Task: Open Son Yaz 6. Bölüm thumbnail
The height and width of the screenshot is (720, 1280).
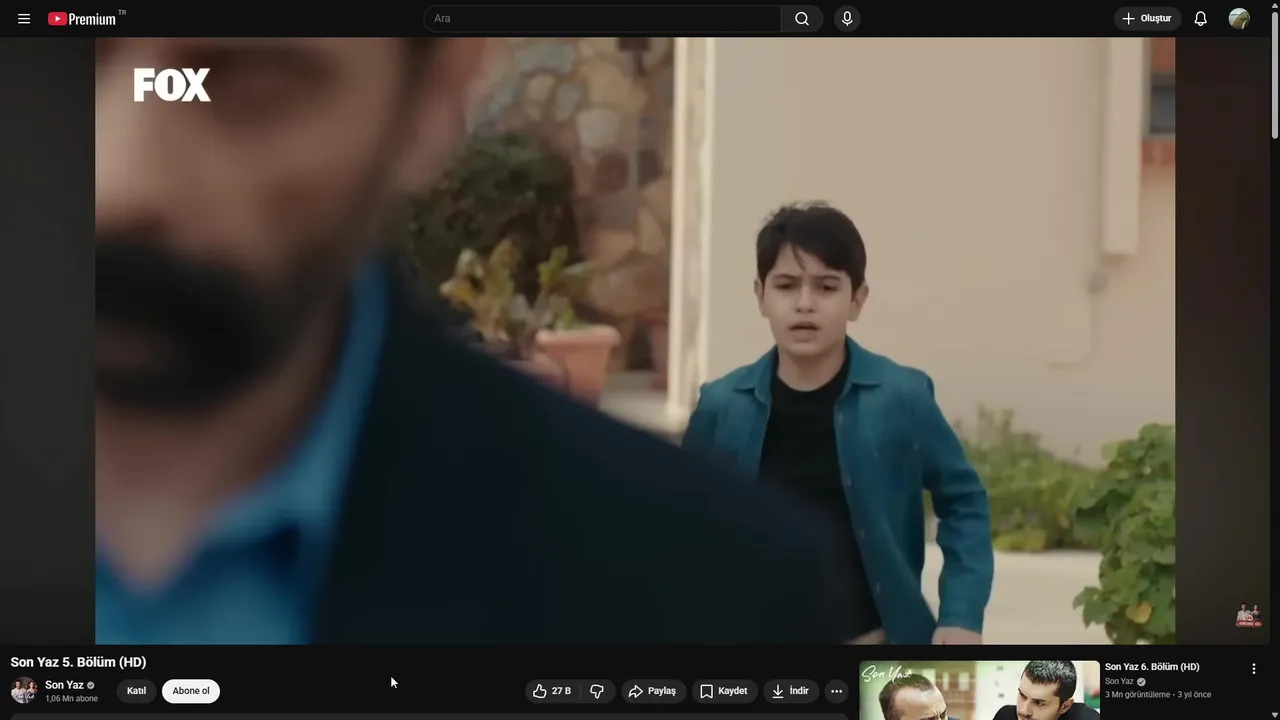Action: tap(979, 690)
